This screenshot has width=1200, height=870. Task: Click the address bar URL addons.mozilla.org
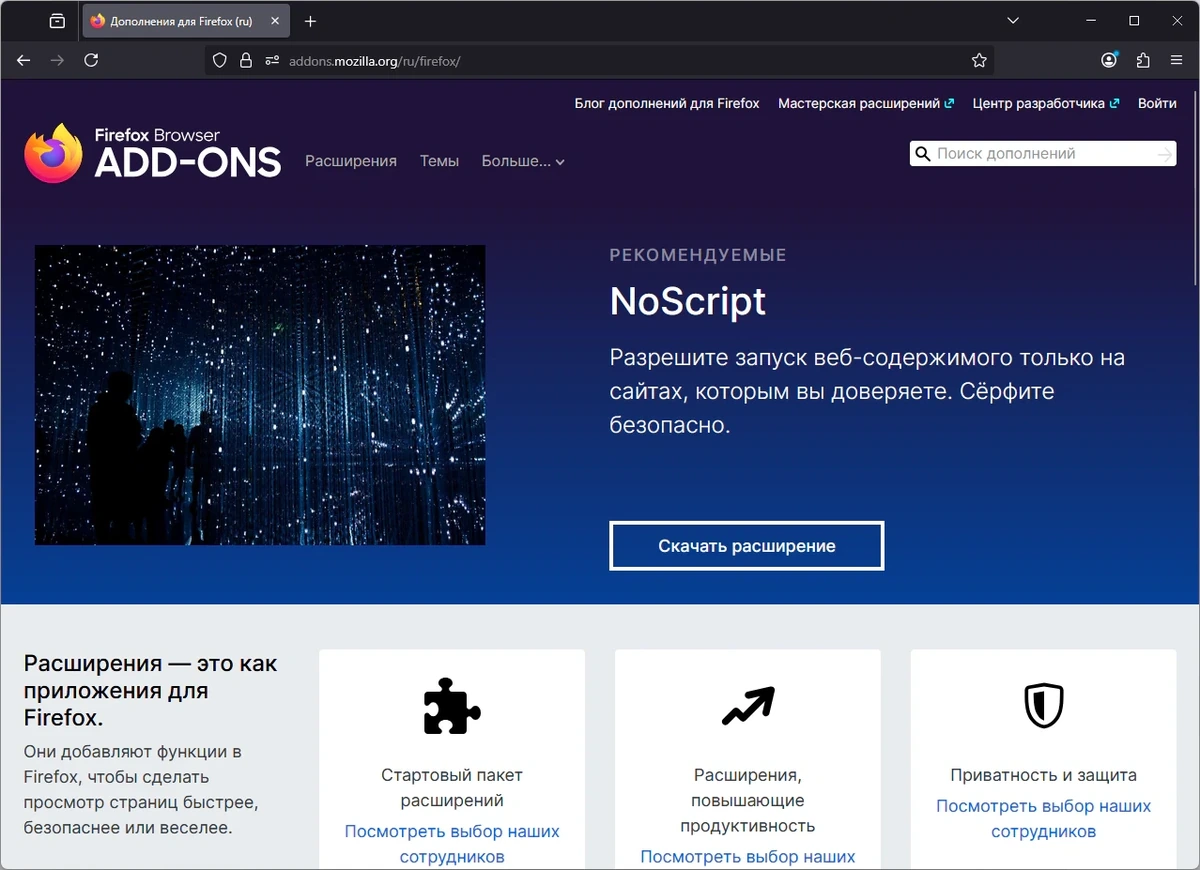click(x=374, y=61)
